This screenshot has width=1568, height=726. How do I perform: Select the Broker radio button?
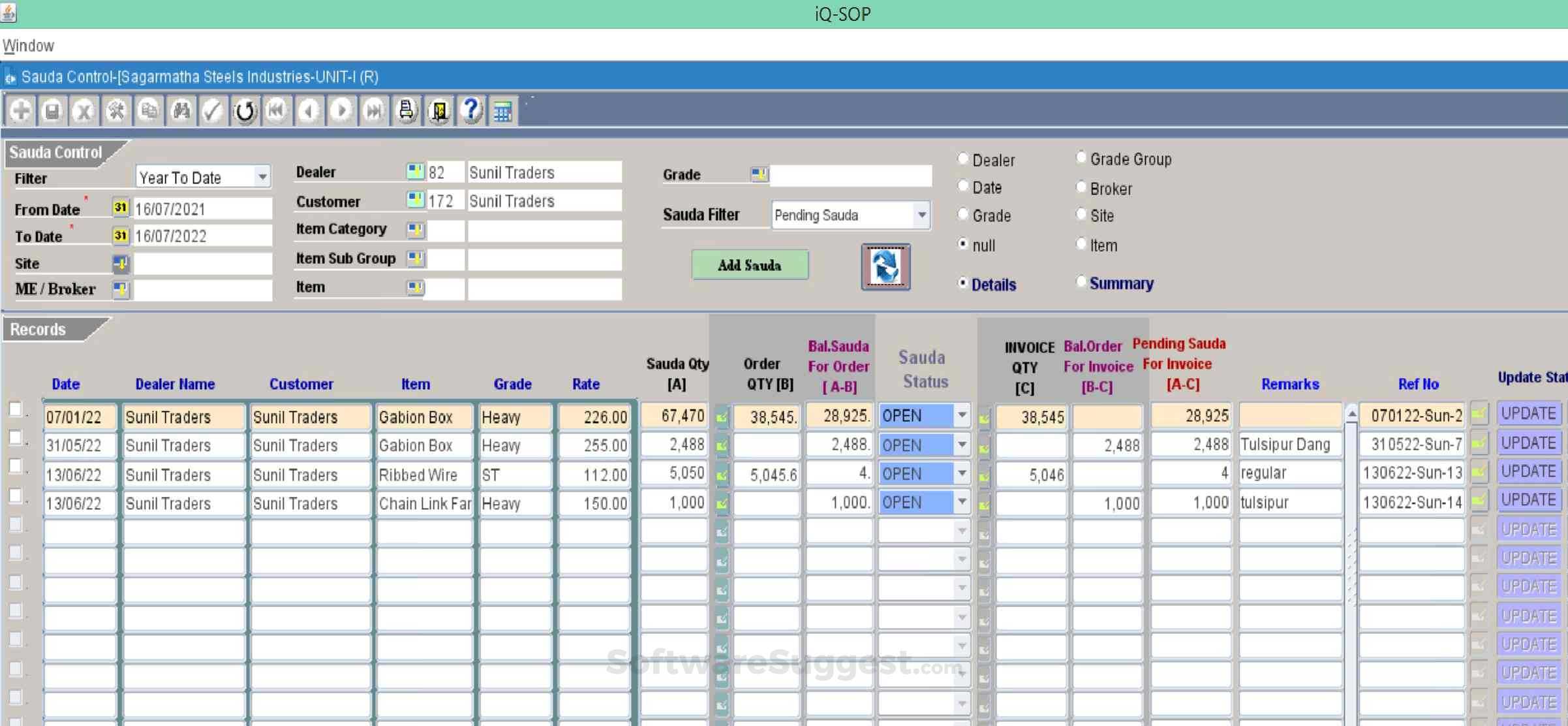tap(1080, 187)
